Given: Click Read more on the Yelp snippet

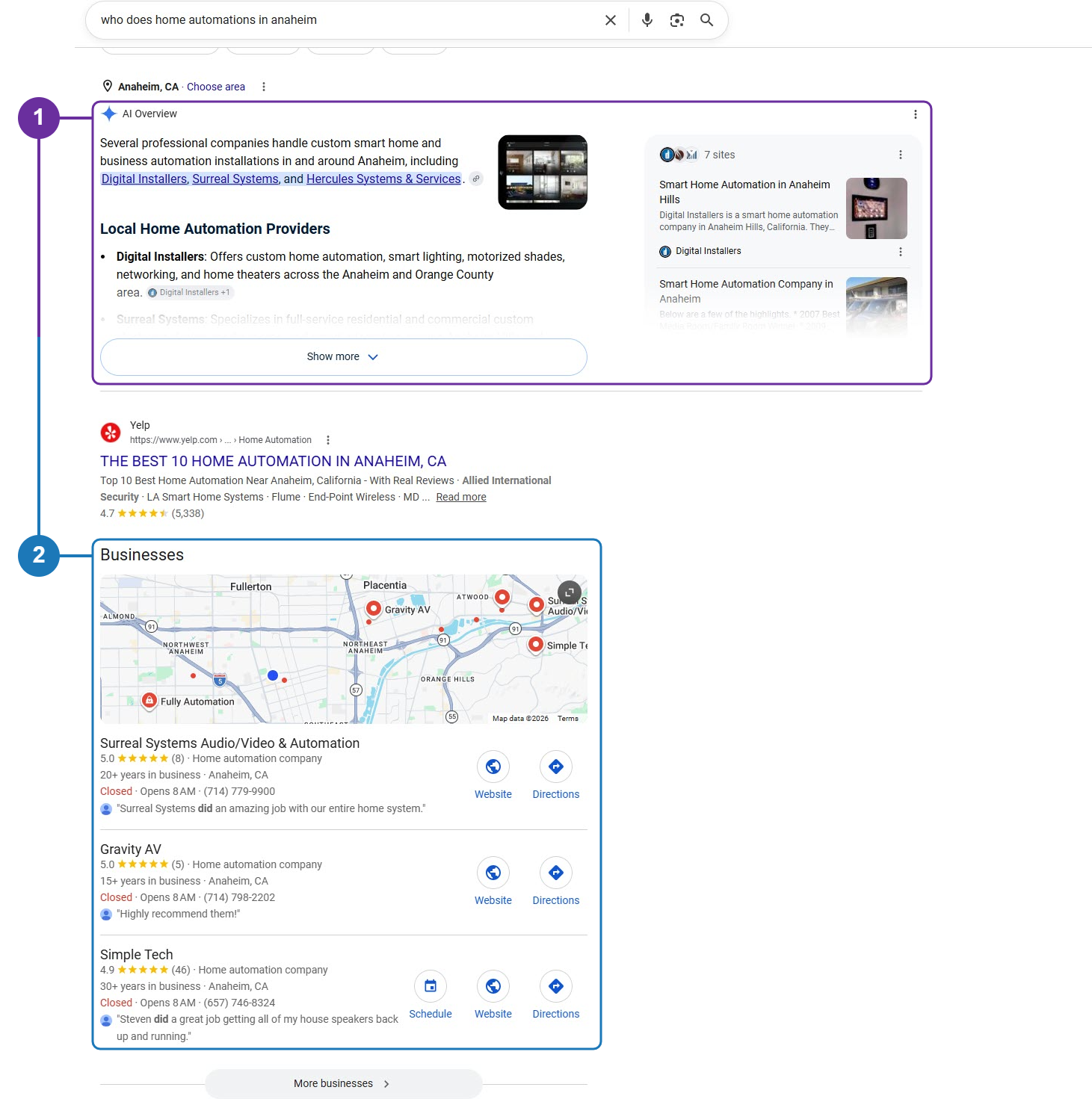Looking at the screenshot, I should coord(461,497).
